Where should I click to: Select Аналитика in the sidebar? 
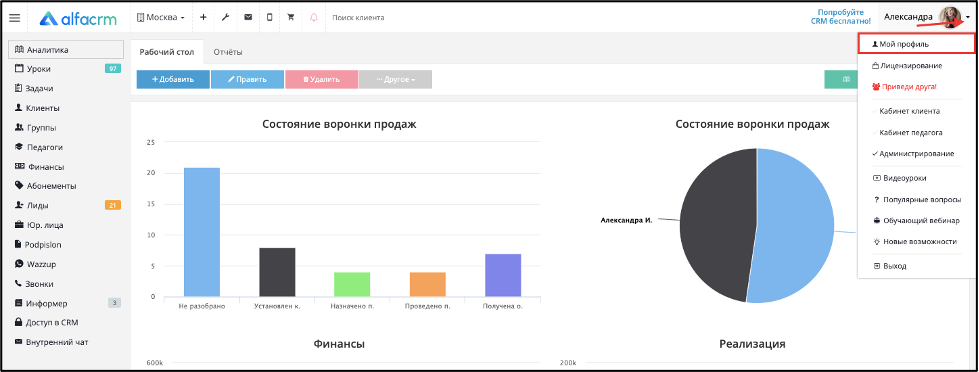[x=65, y=49]
